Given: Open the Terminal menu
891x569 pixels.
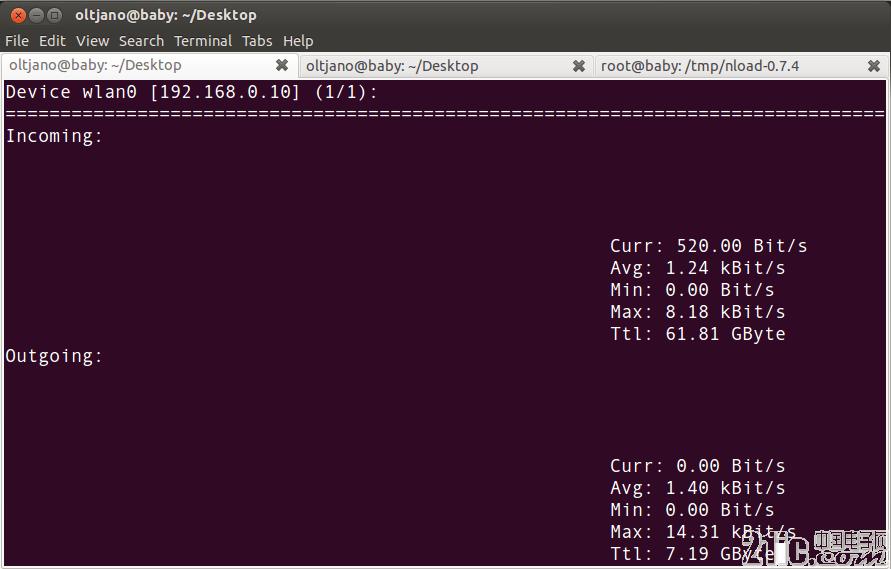Looking at the screenshot, I should tap(203, 41).
